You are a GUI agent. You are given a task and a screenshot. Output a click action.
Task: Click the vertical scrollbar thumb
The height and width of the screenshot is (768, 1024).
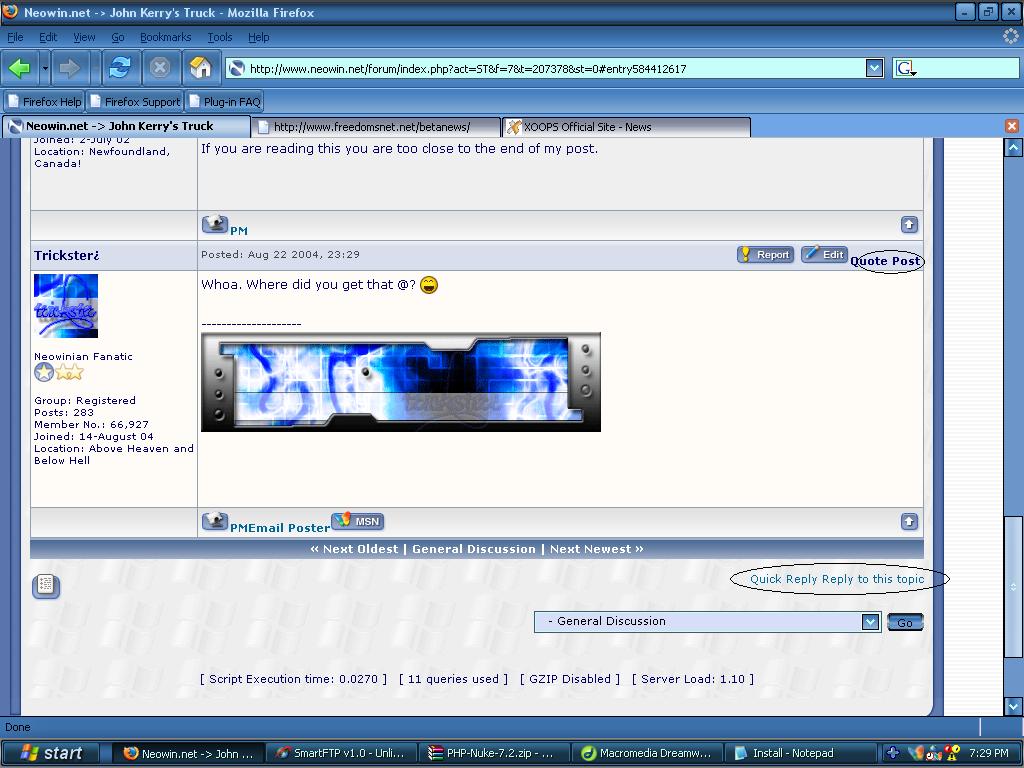pos(1013,587)
